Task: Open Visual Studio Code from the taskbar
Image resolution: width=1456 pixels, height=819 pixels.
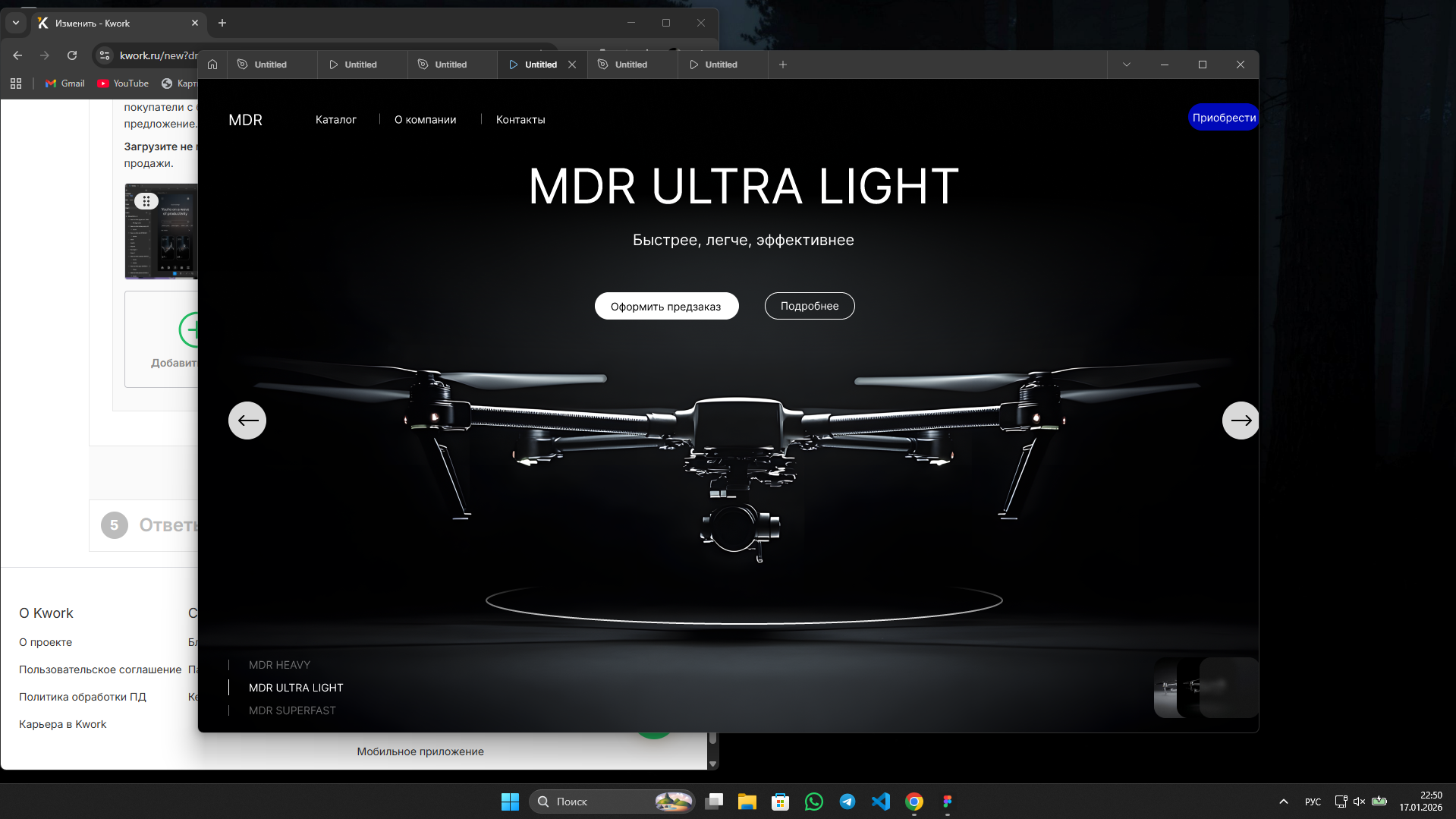Action: pyautogui.click(x=881, y=802)
